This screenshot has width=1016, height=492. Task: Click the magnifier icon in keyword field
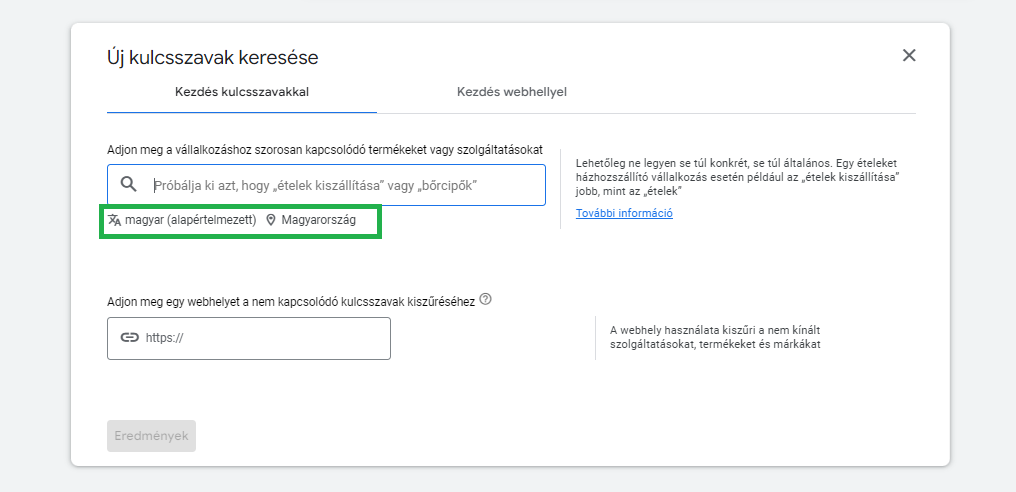tap(128, 185)
